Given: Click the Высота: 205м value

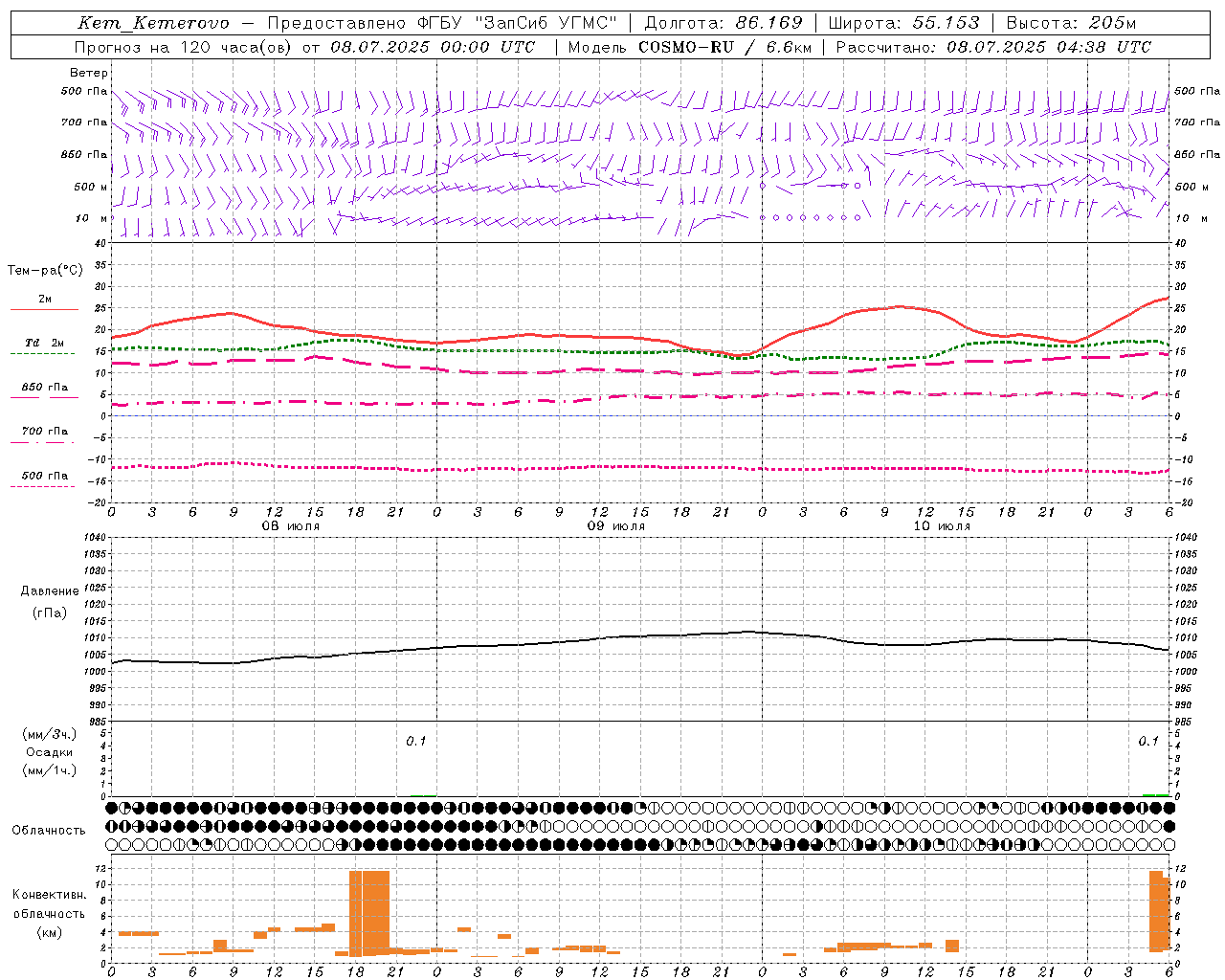Looking at the screenshot, I should click(x=1071, y=23).
